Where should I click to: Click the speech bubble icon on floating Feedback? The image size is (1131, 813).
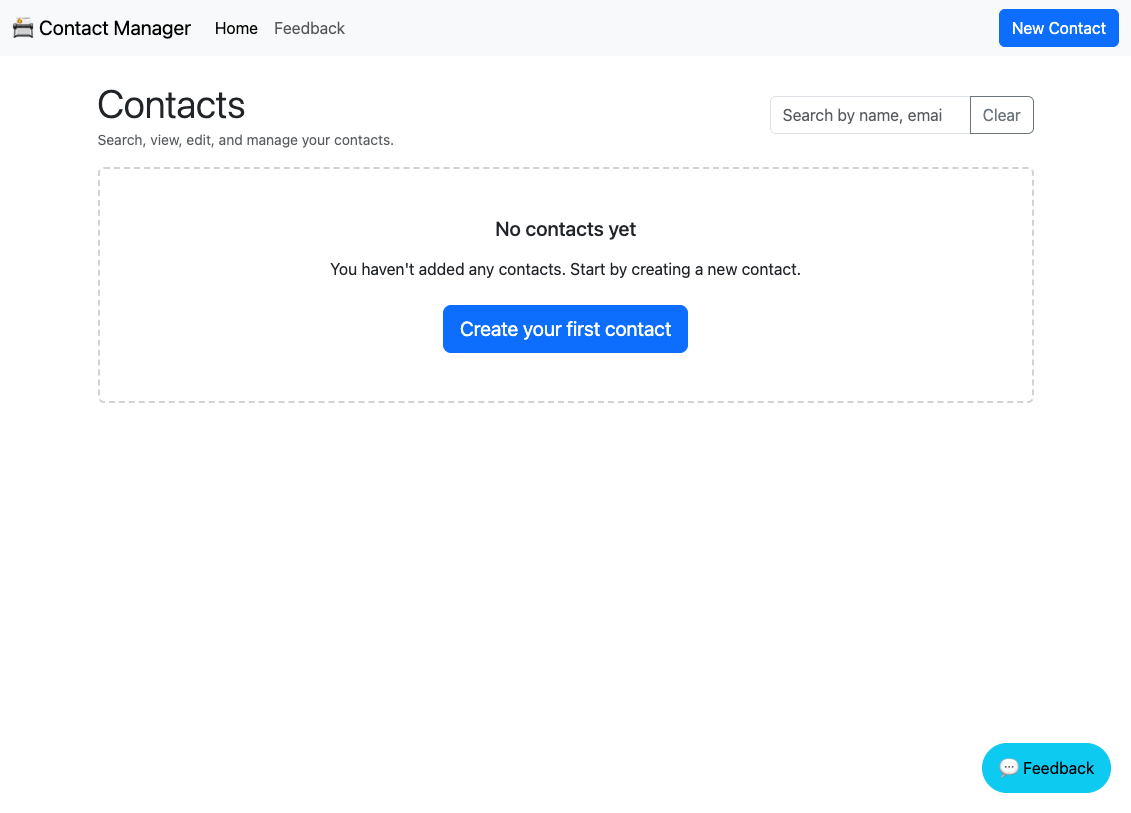(1009, 768)
